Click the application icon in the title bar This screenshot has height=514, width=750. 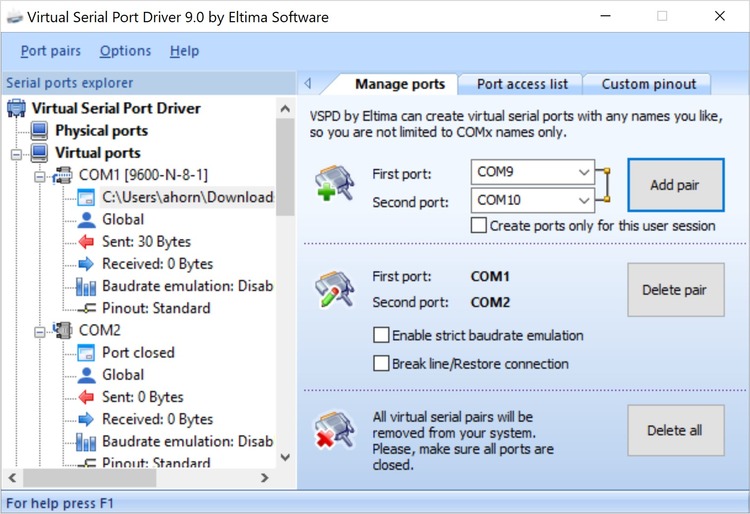coord(14,17)
